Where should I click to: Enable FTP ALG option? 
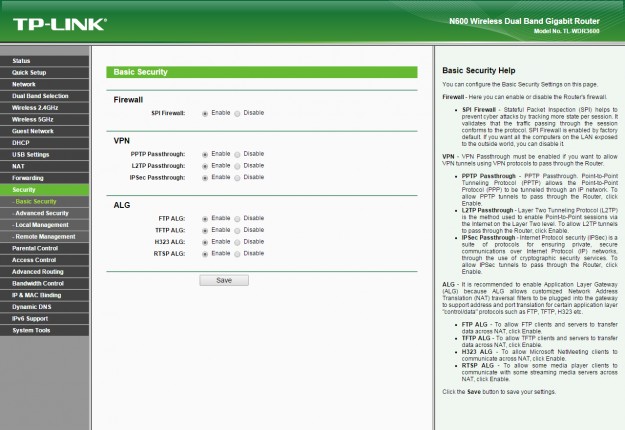(x=205, y=217)
